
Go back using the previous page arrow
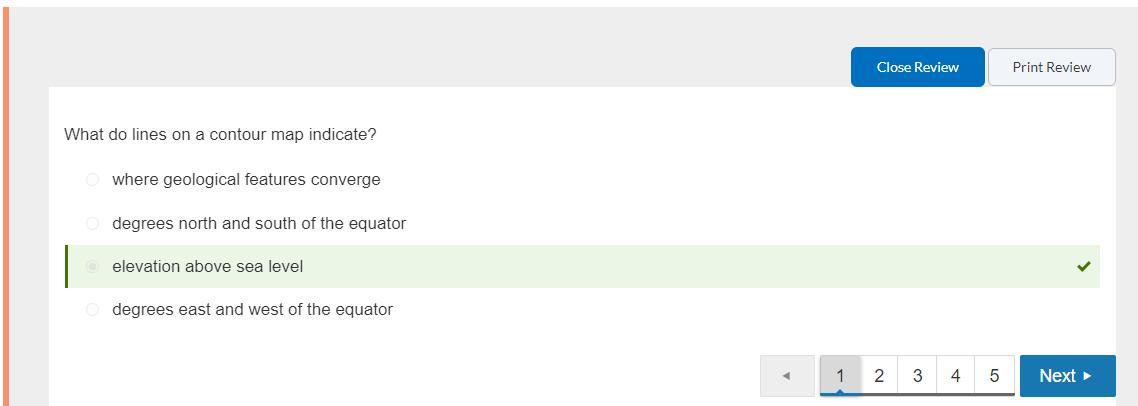click(787, 376)
